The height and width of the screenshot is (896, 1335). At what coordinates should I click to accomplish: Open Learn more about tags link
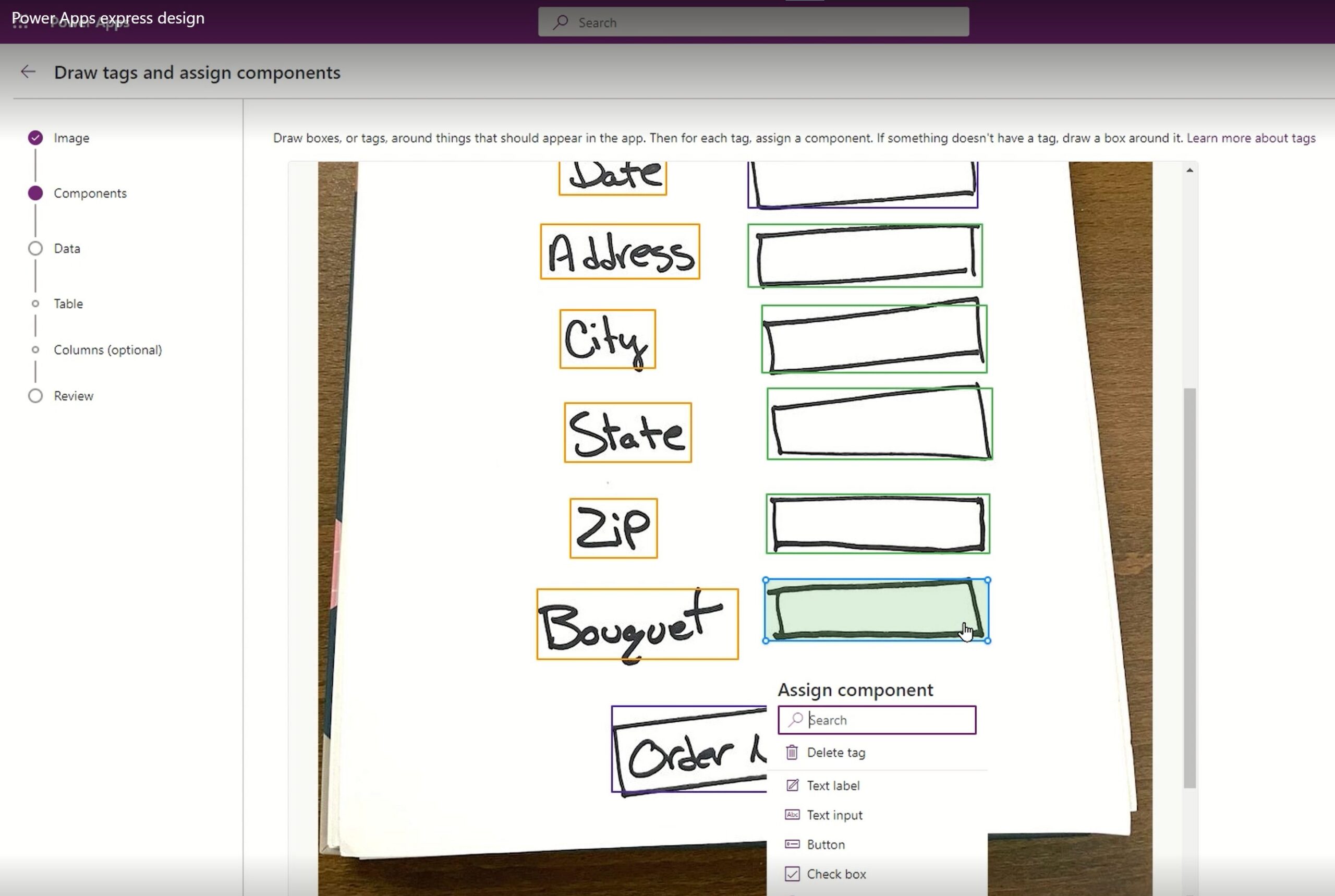[1251, 138]
